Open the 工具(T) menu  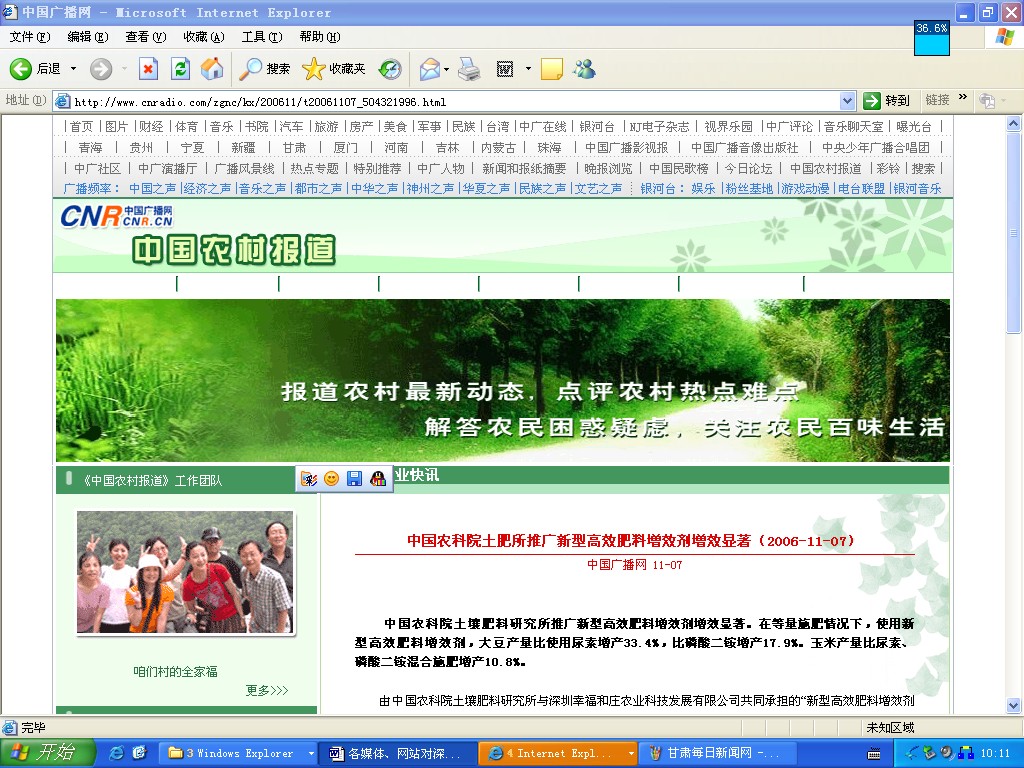[x=262, y=37]
